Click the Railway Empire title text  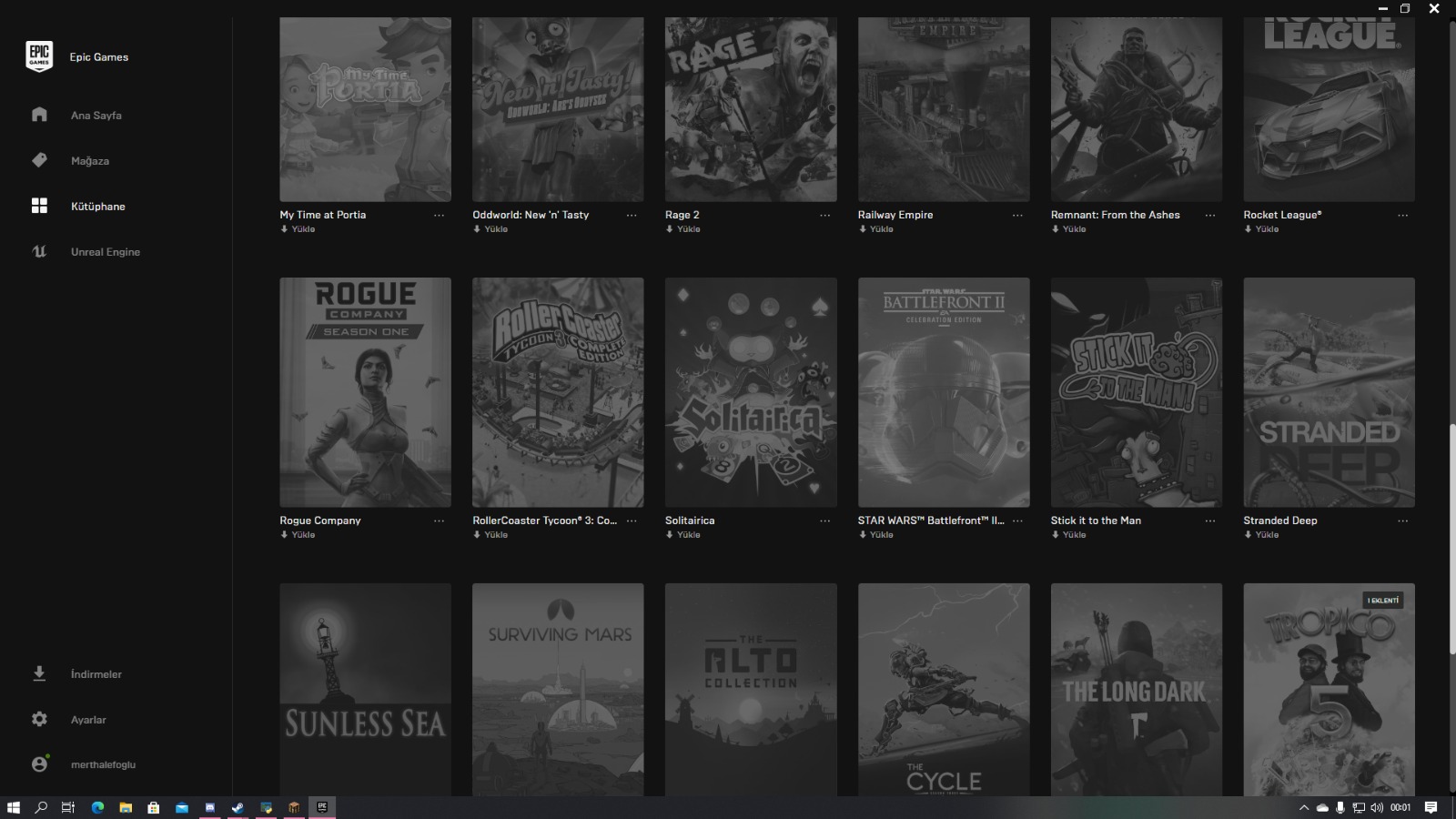tap(895, 215)
